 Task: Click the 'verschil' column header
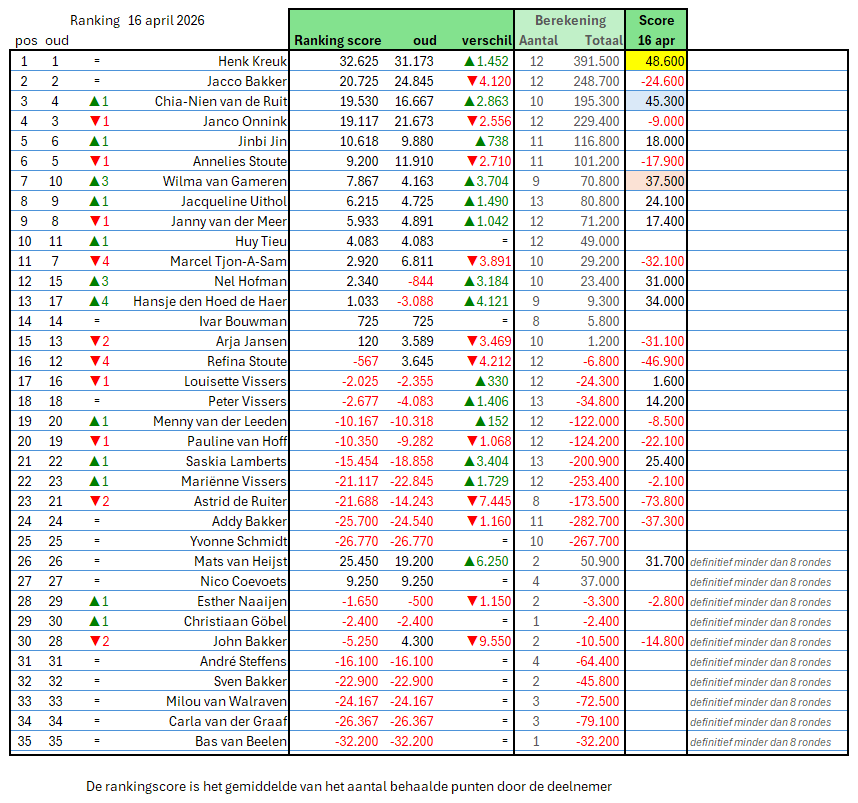tap(487, 40)
